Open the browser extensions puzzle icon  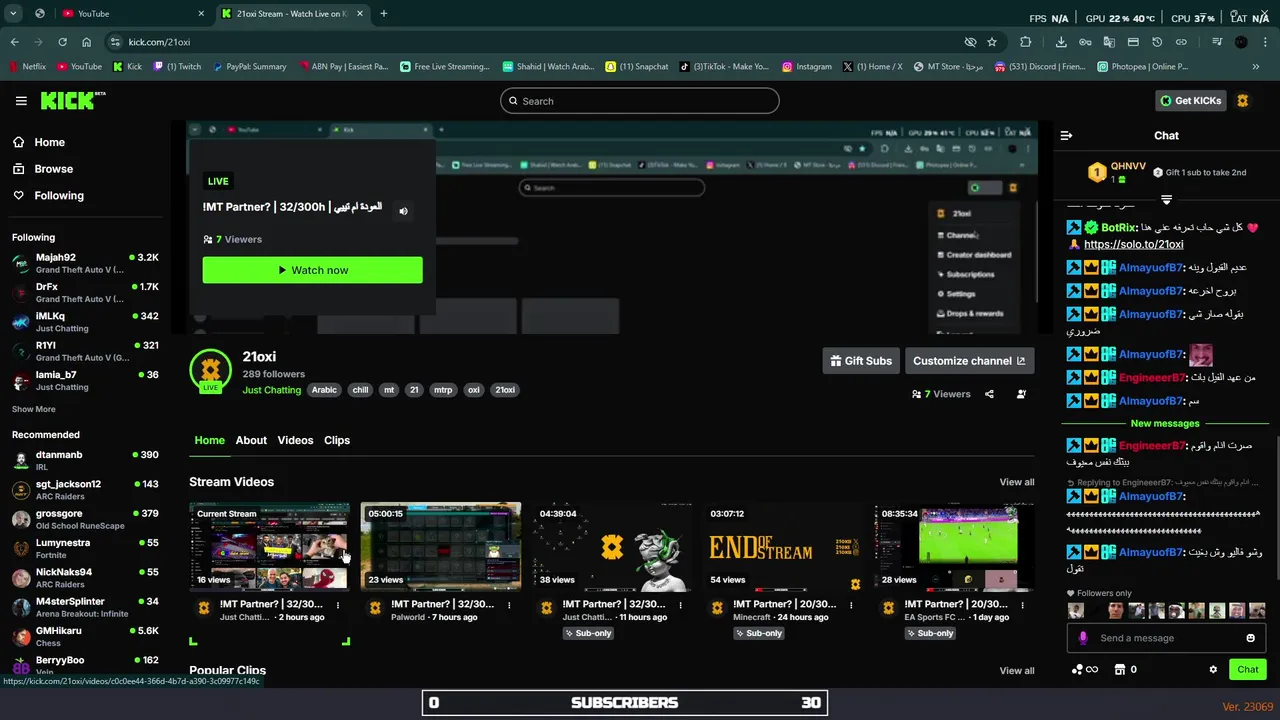(1026, 42)
